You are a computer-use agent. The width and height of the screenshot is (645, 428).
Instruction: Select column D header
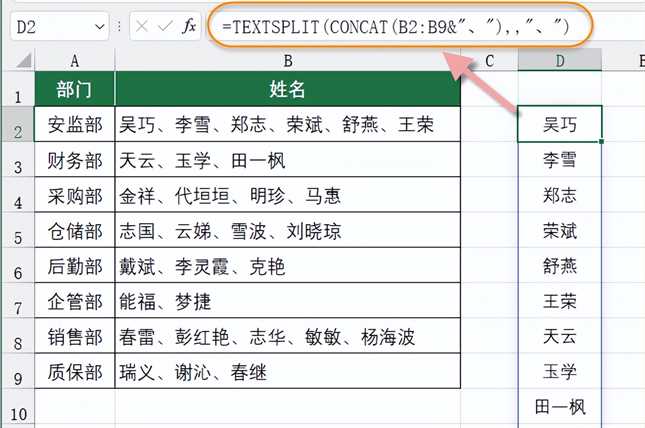tap(560, 62)
